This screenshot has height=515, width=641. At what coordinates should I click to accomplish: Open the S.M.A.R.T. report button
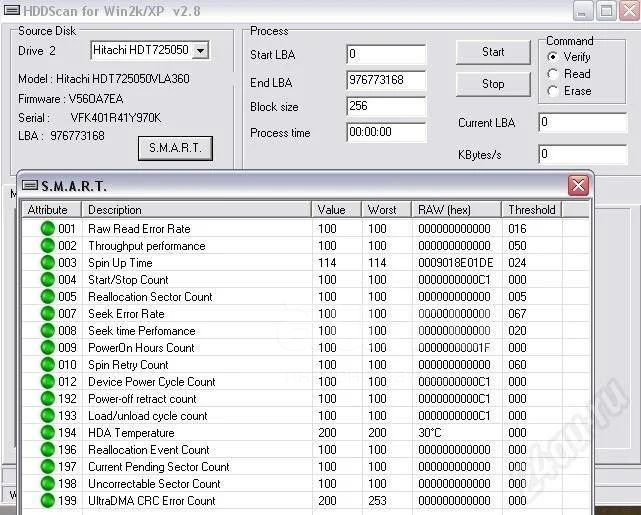point(175,148)
